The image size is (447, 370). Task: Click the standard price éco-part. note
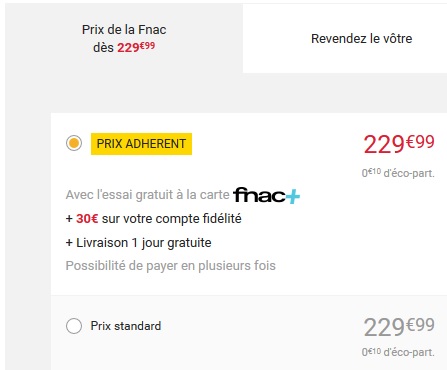[398, 352]
